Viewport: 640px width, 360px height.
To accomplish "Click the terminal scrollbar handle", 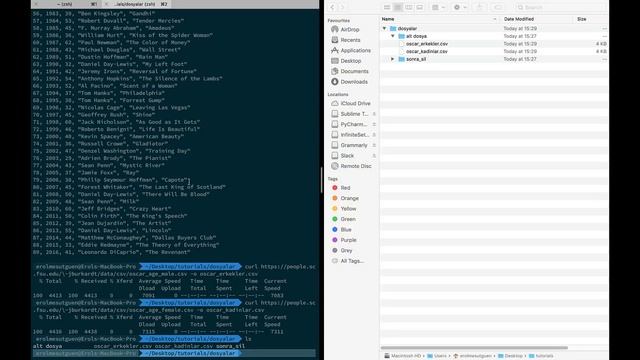I will pyautogui.click(x=322, y=180).
